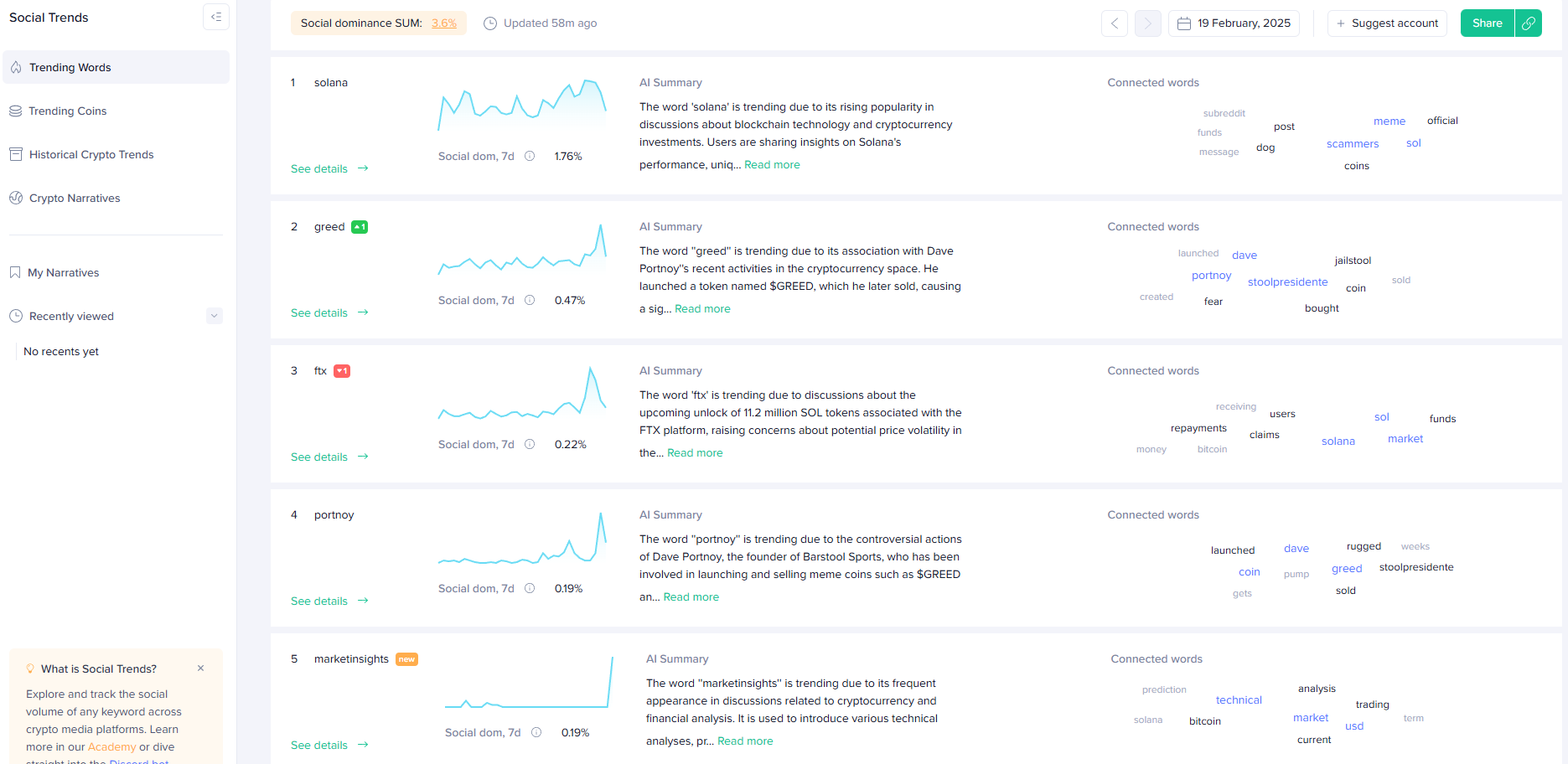Click info icon beside portnoy social dom
Viewport: 1568px width, 764px height.
point(530,588)
